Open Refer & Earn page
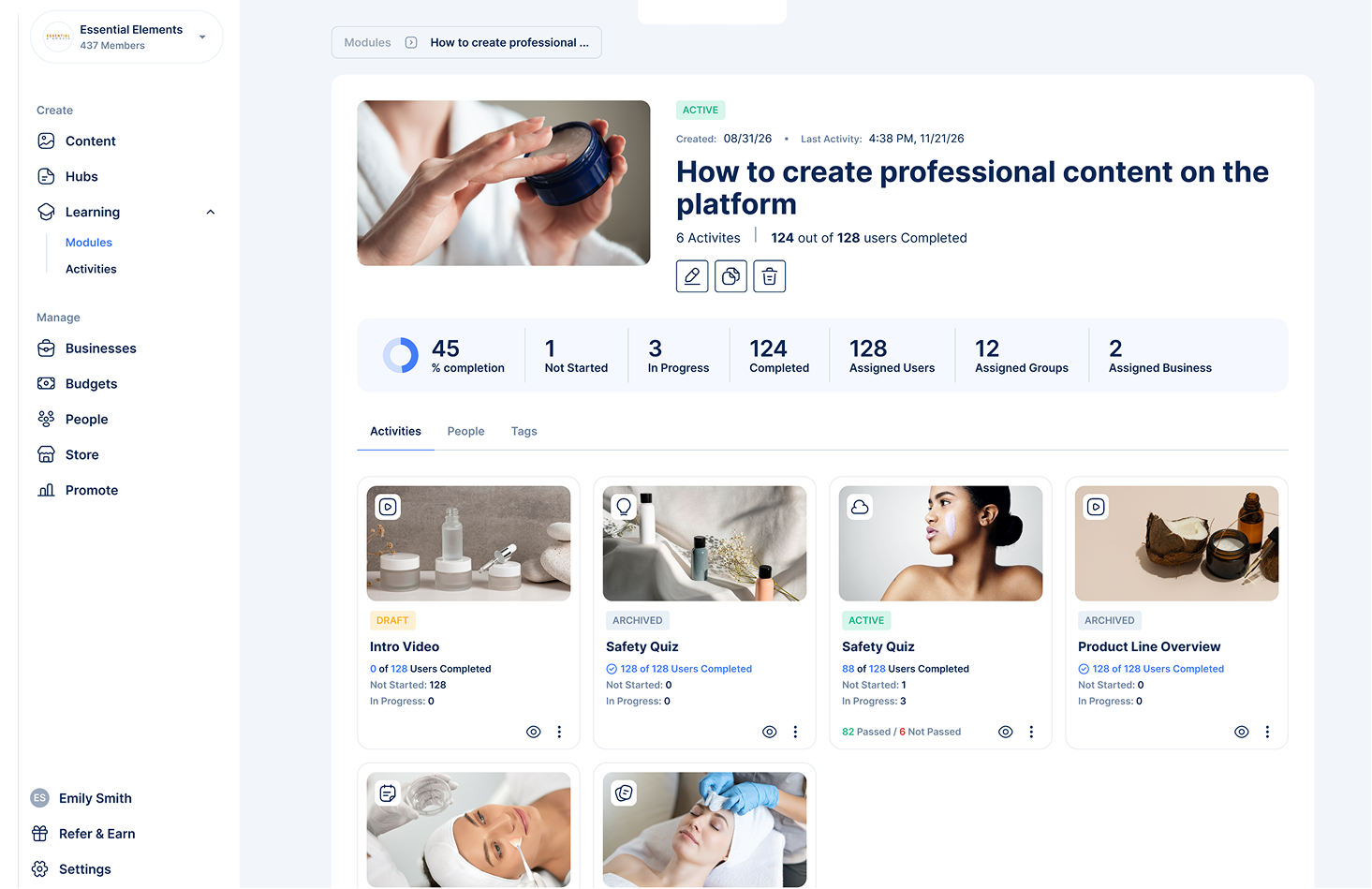1372x889 pixels. (97, 834)
